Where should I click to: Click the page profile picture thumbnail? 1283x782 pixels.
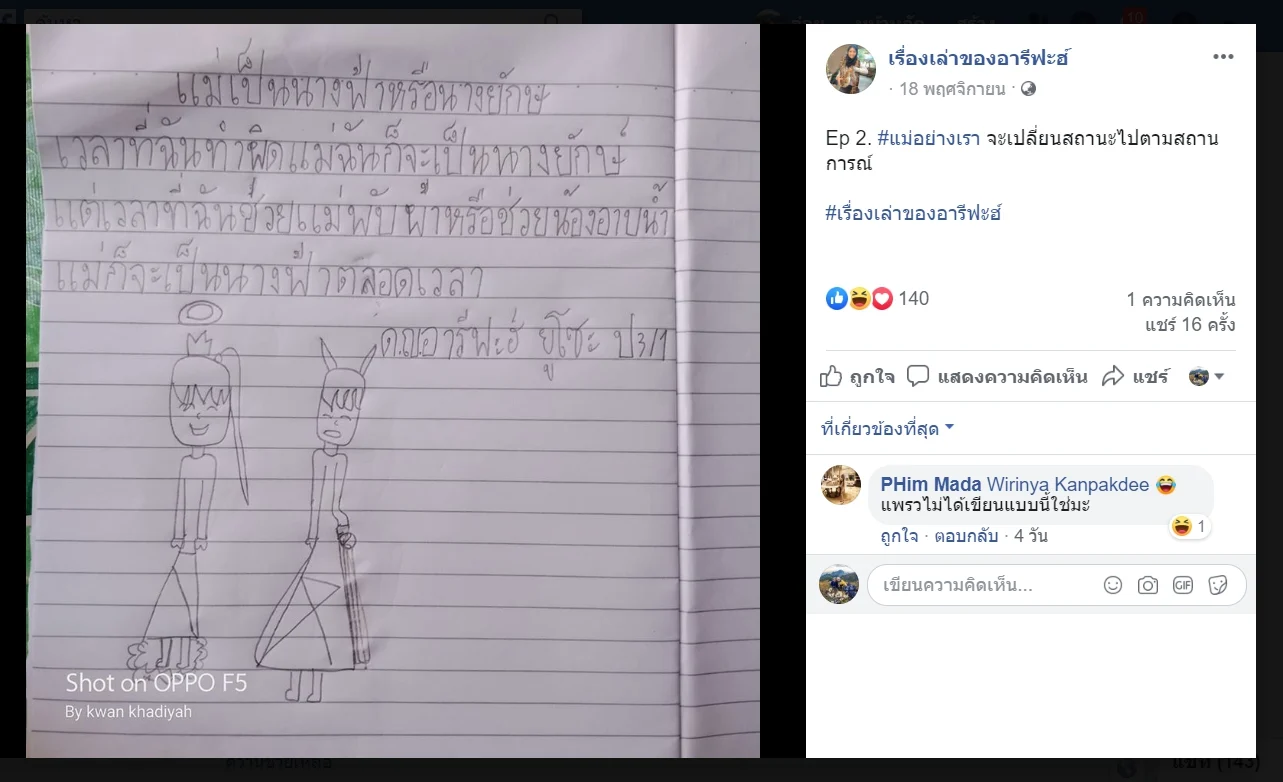[851, 69]
